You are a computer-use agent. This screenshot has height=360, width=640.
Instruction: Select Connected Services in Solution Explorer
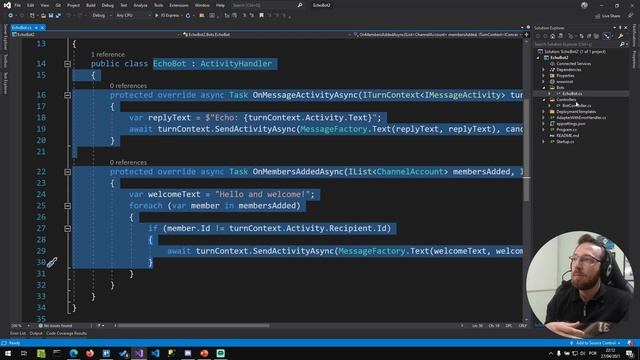(x=573, y=64)
